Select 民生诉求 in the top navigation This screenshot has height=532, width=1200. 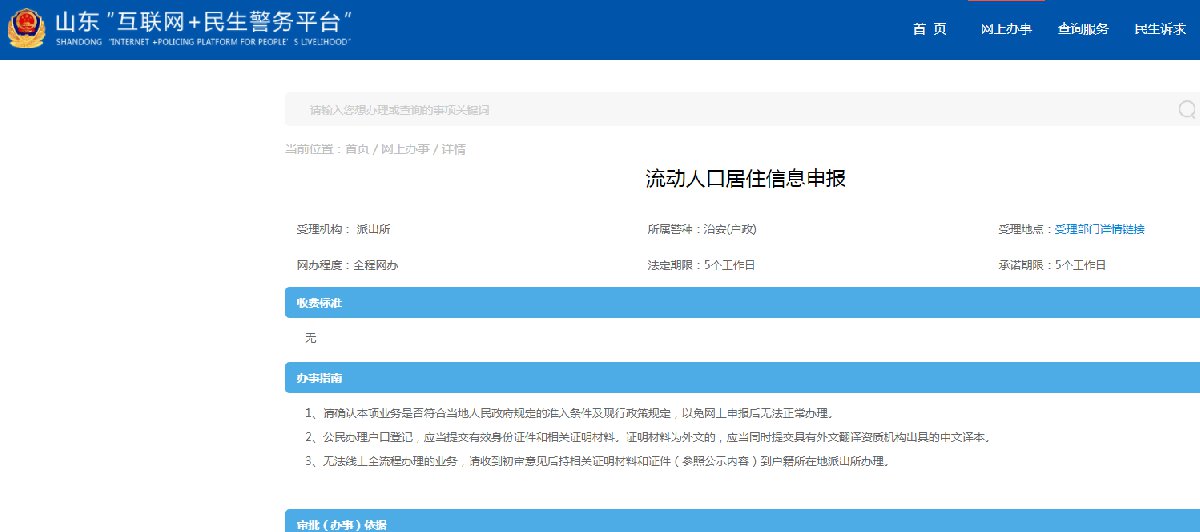[1160, 29]
